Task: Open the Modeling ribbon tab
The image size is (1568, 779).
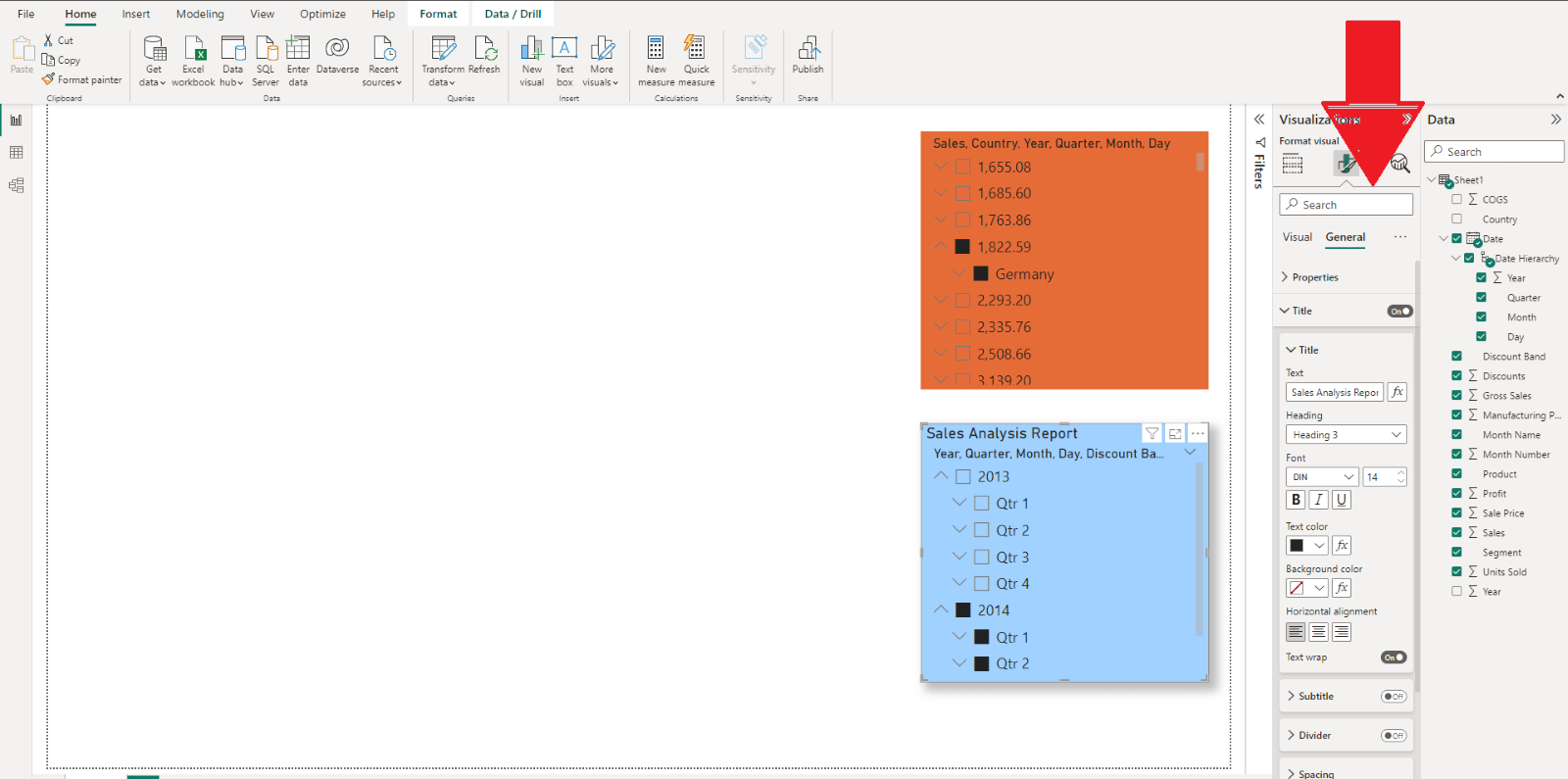Action: [x=200, y=14]
